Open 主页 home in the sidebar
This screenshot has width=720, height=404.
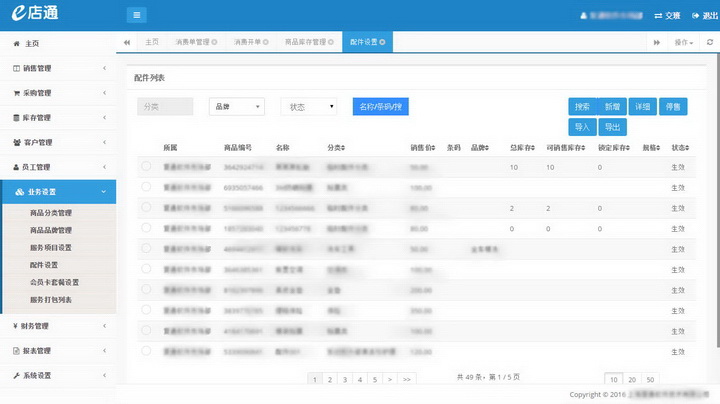pyautogui.click(x=58, y=44)
